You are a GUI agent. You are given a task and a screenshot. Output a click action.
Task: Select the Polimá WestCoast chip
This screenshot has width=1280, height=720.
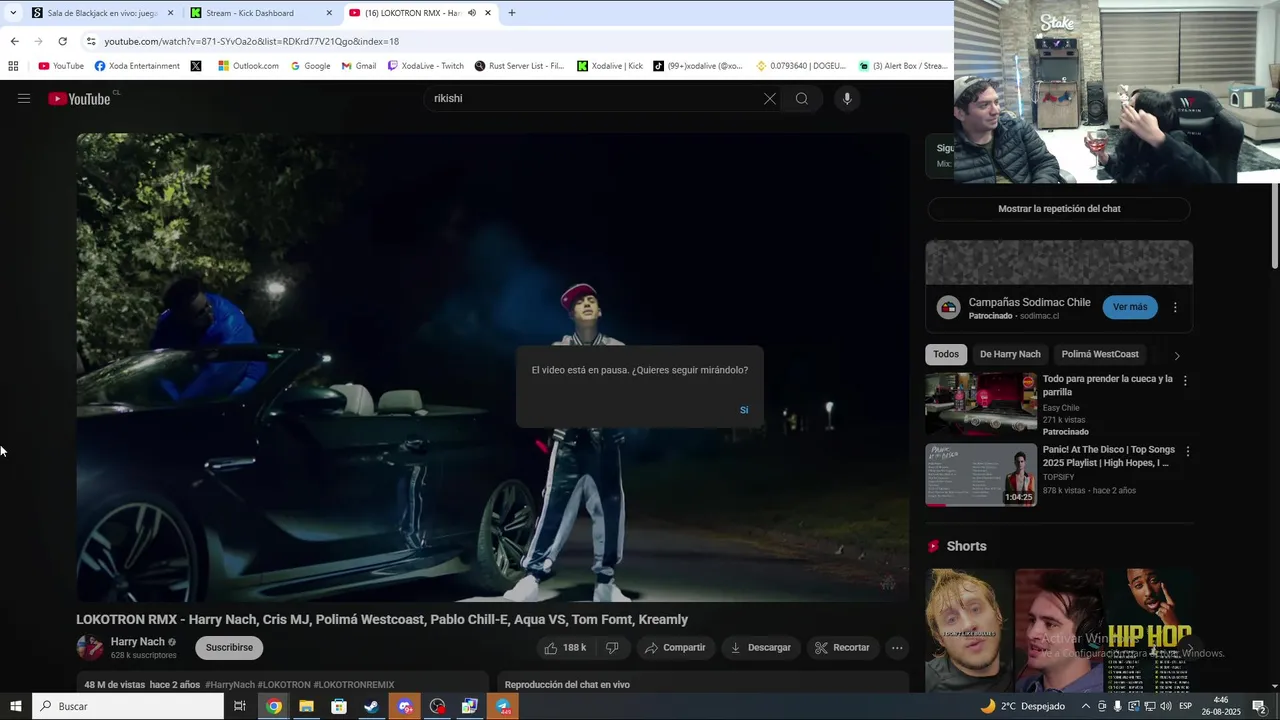[x=1100, y=354]
